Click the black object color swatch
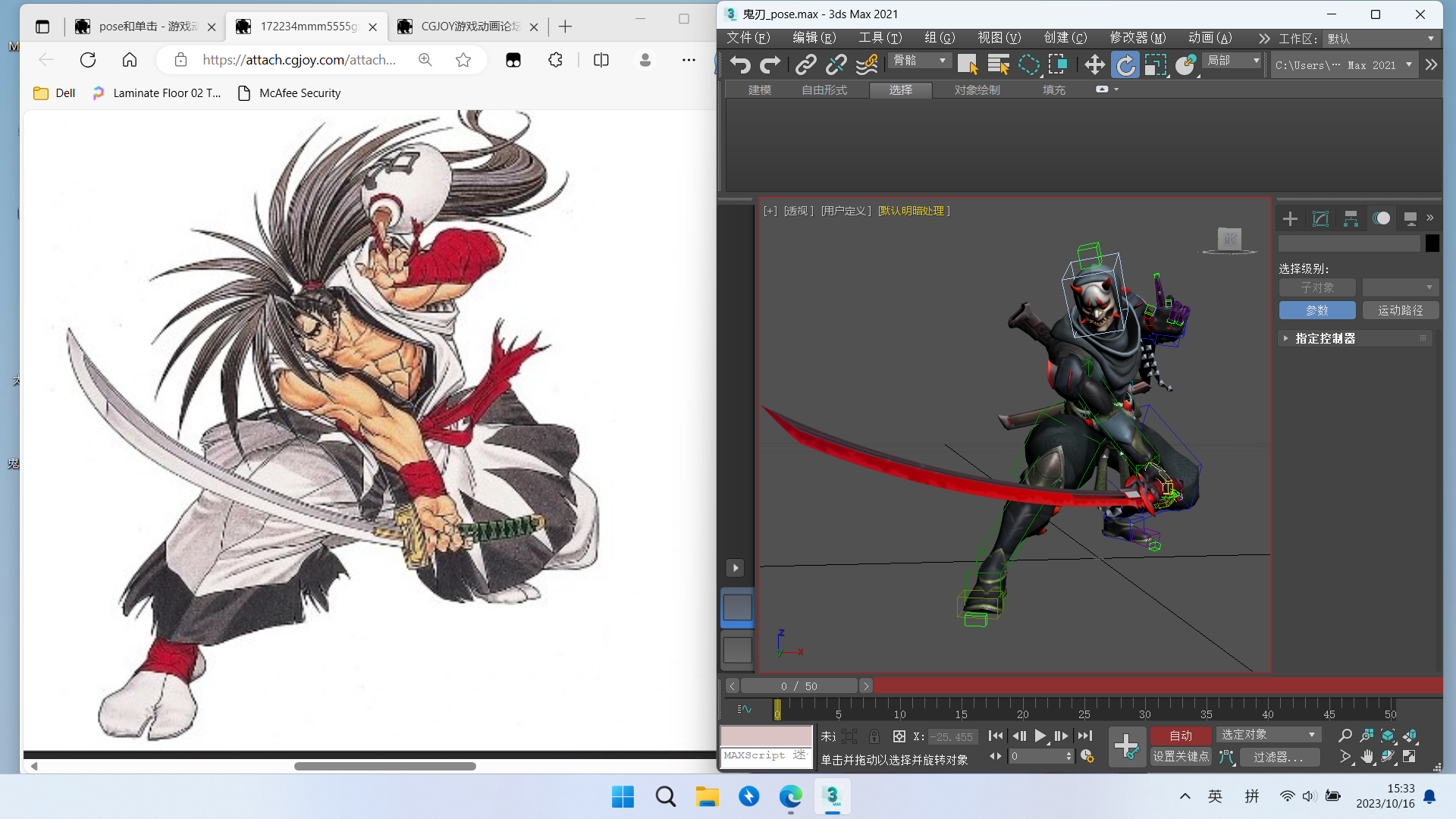The width and height of the screenshot is (1456, 819). pos(1432,243)
